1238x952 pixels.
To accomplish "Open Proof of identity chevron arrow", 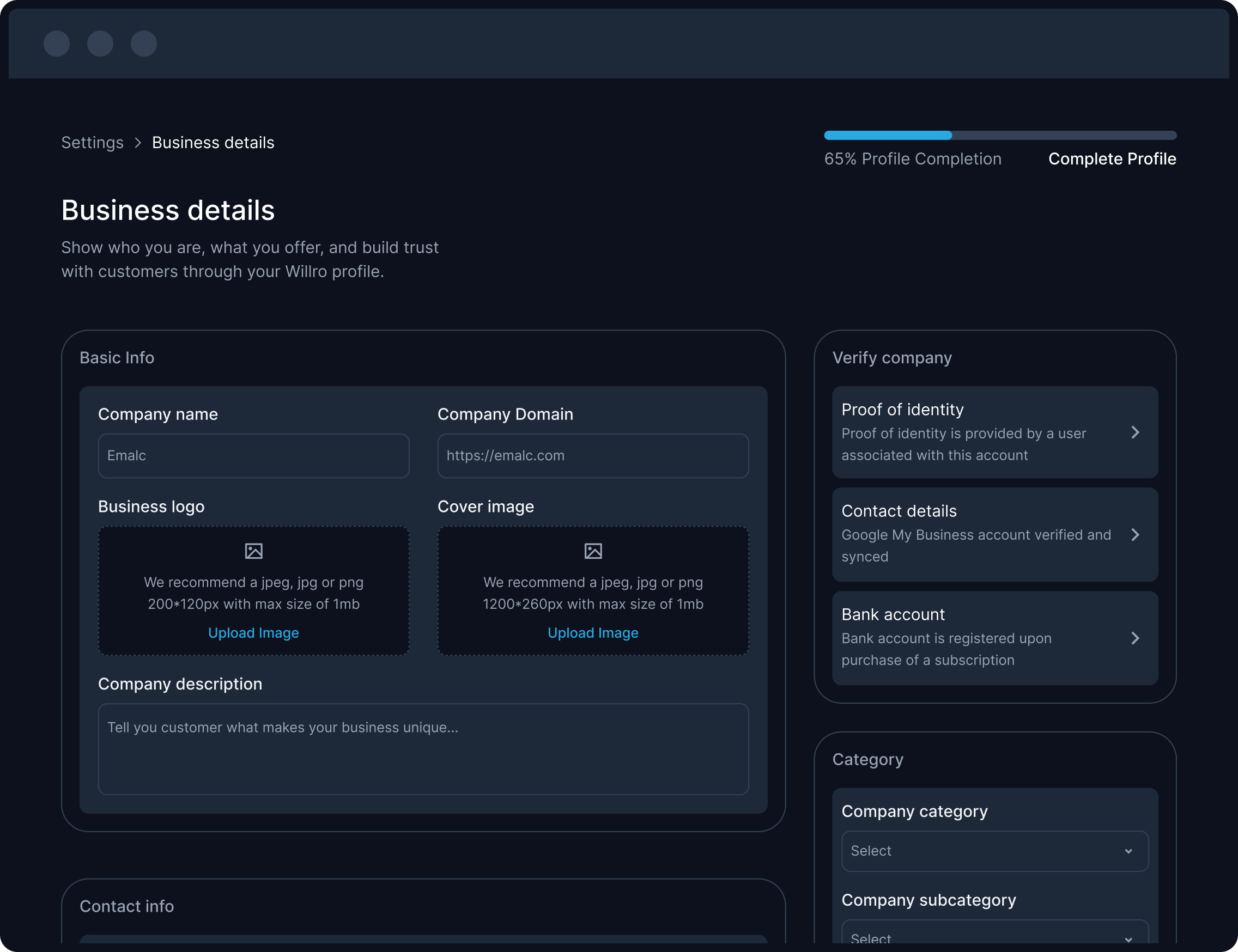I will pos(1135,432).
